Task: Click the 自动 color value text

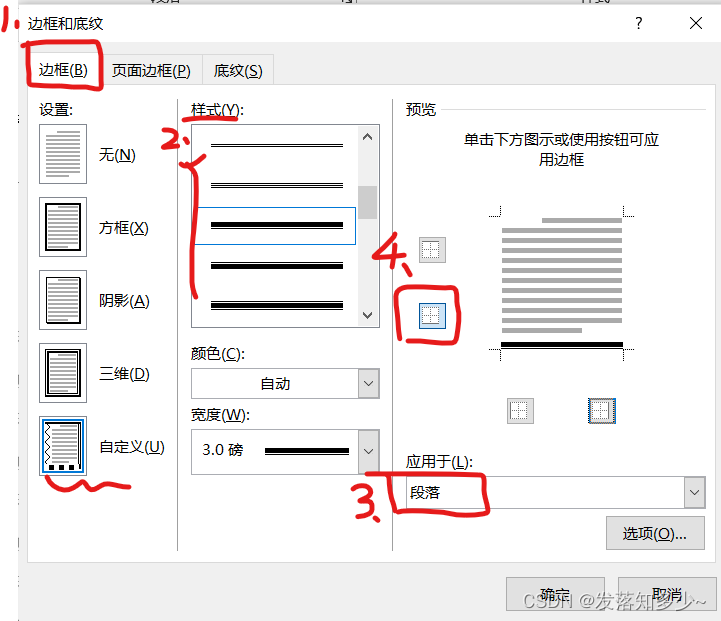Action: point(275,384)
